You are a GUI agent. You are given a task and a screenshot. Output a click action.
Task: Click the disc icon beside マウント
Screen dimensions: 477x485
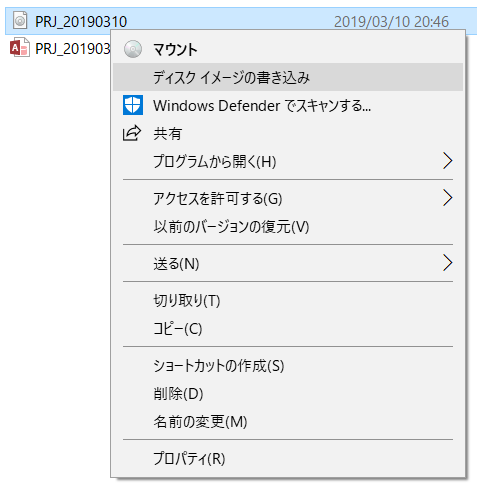click(x=133, y=49)
